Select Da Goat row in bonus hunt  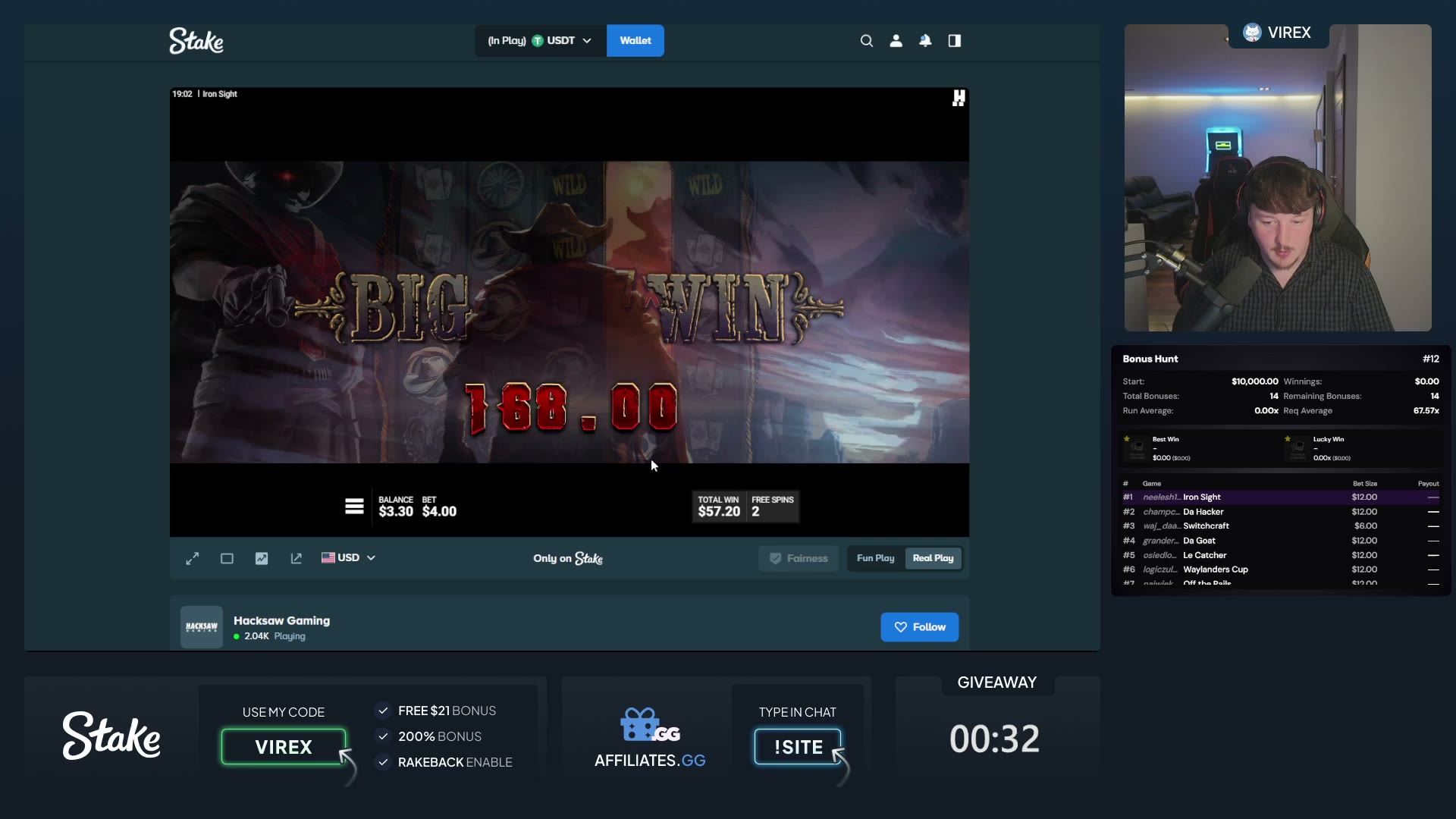click(1281, 541)
